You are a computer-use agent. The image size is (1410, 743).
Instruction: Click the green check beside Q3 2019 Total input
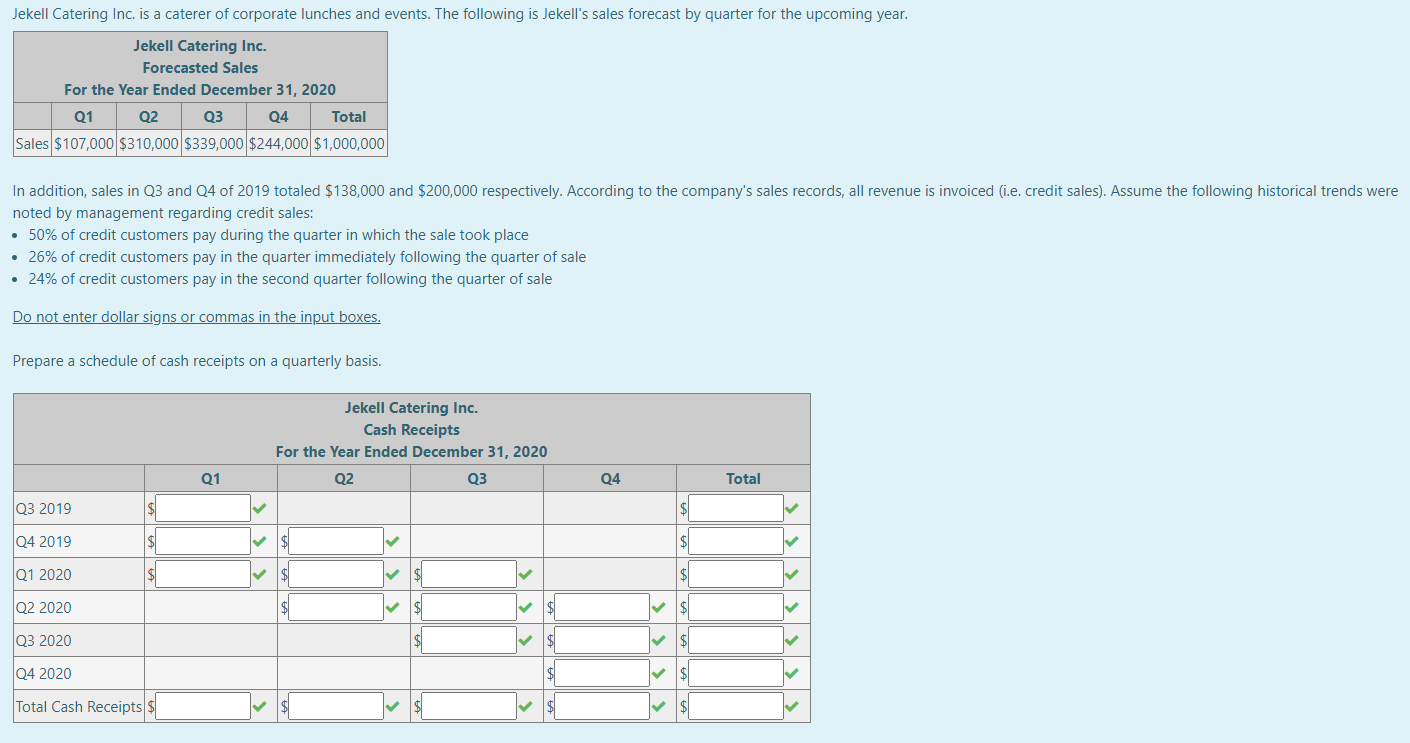(792, 509)
